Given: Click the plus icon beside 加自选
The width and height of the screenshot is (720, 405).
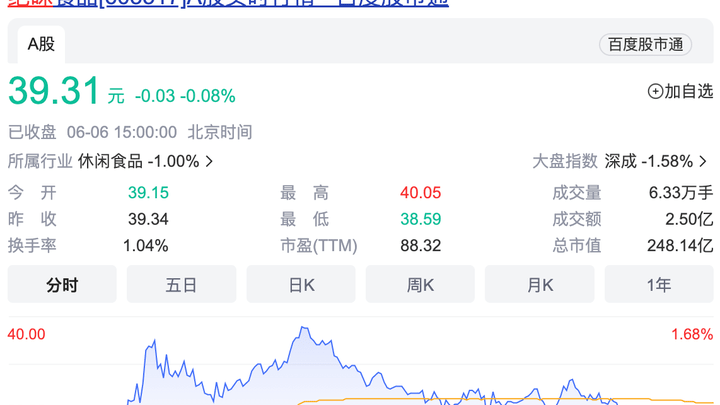Looking at the screenshot, I should [x=655, y=91].
